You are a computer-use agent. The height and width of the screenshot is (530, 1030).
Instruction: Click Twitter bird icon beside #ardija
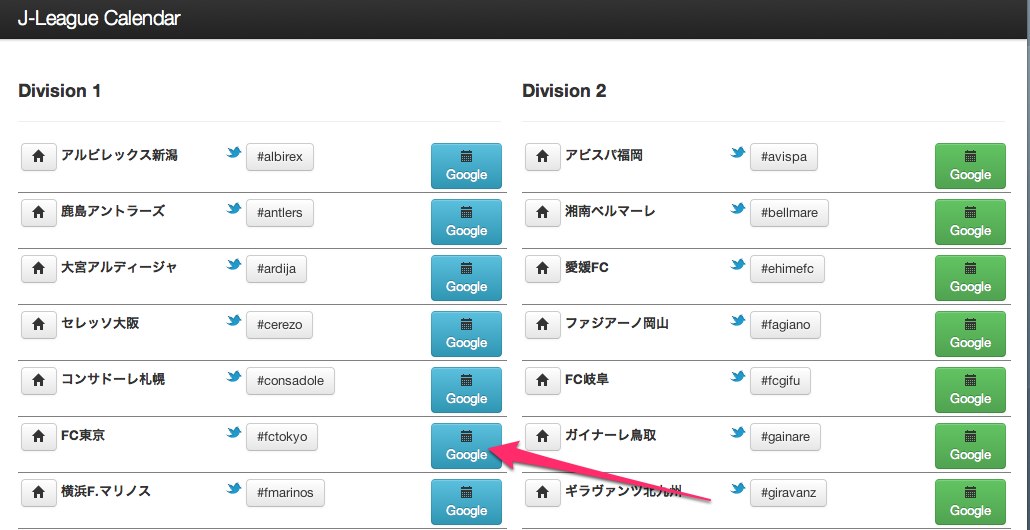point(234,264)
